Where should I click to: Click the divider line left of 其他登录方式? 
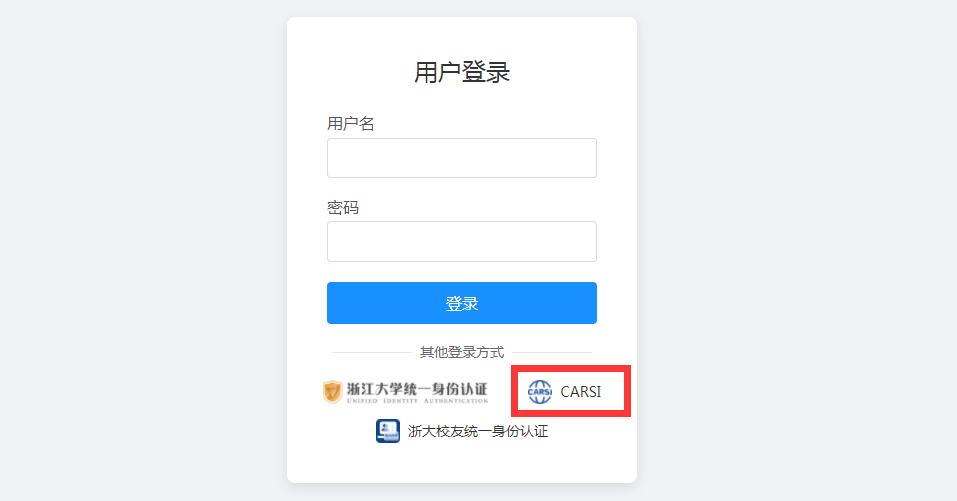pos(372,352)
